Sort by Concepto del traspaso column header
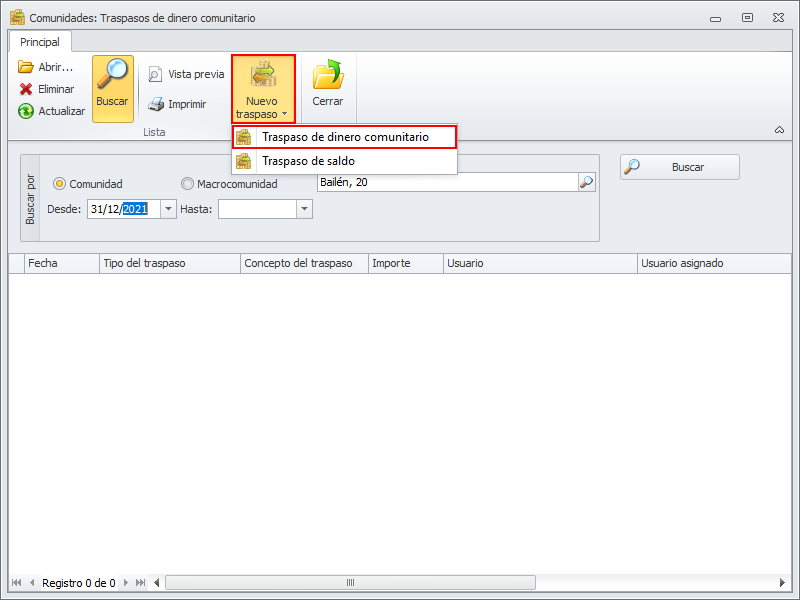 [305, 263]
